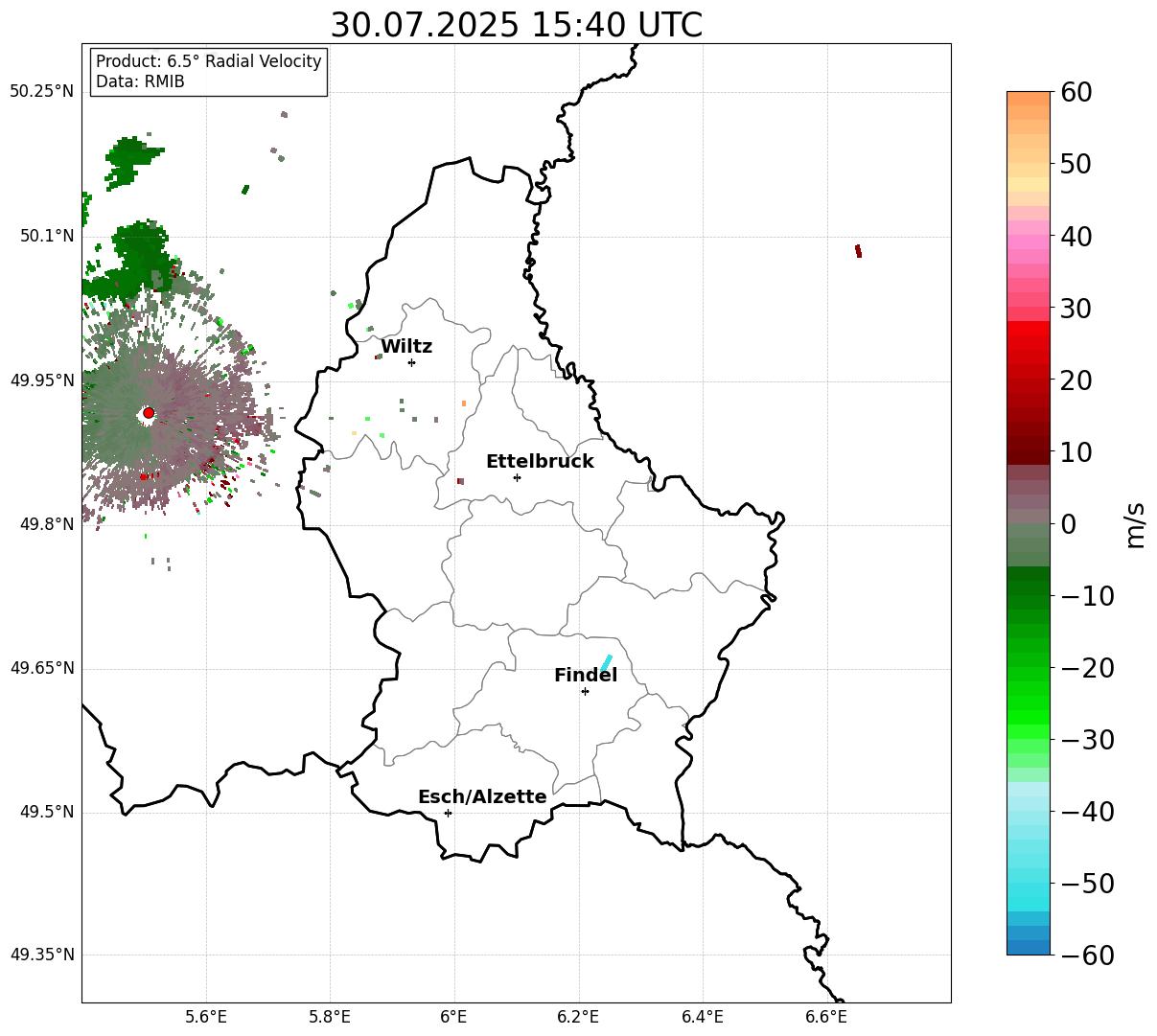1157x1036 pixels.
Task: Click the −20 tick label on colorbar
Action: click(x=1087, y=667)
